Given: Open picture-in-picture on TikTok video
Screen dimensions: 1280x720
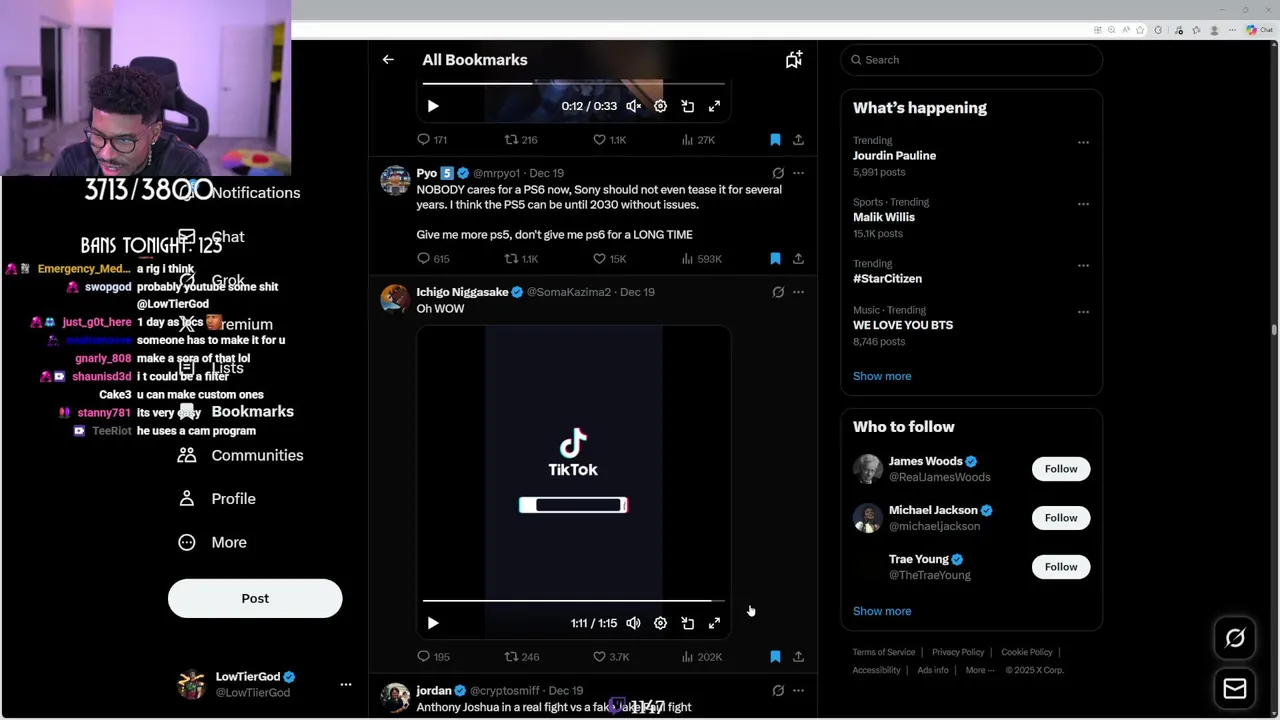Looking at the screenshot, I should tap(688, 623).
